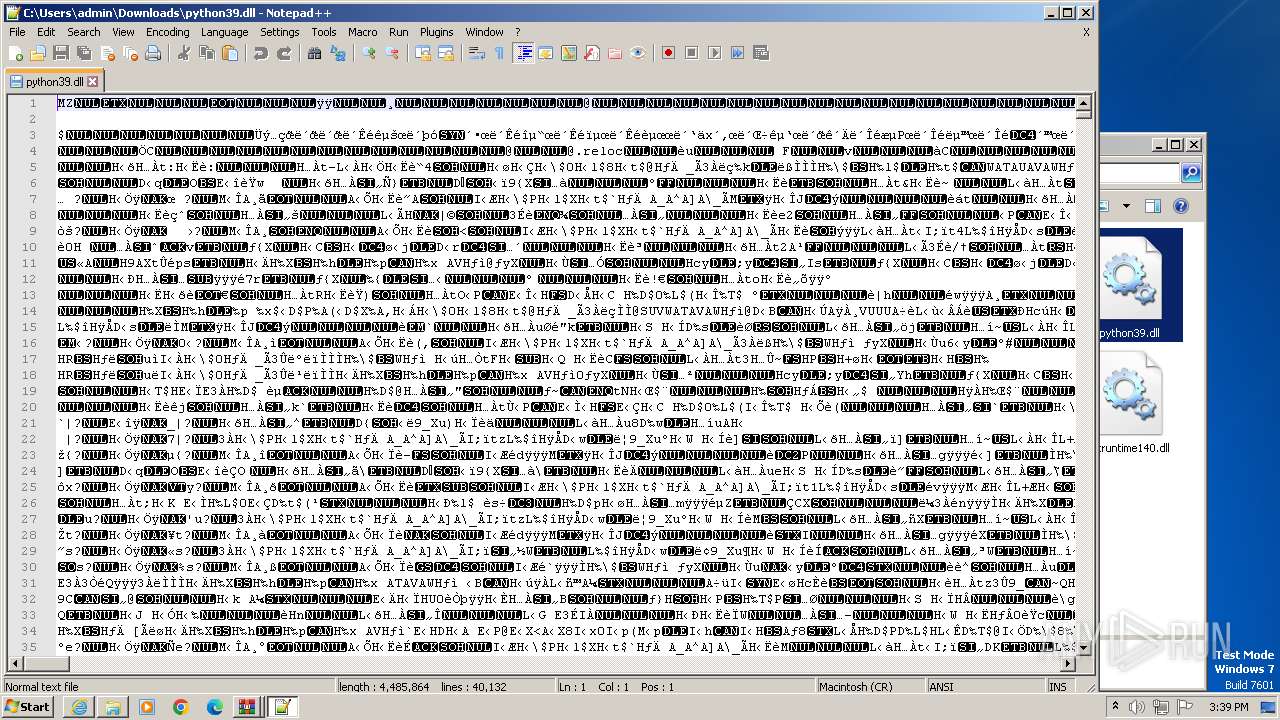
Task: Click the Save All toolbar icon
Action: [x=82, y=53]
